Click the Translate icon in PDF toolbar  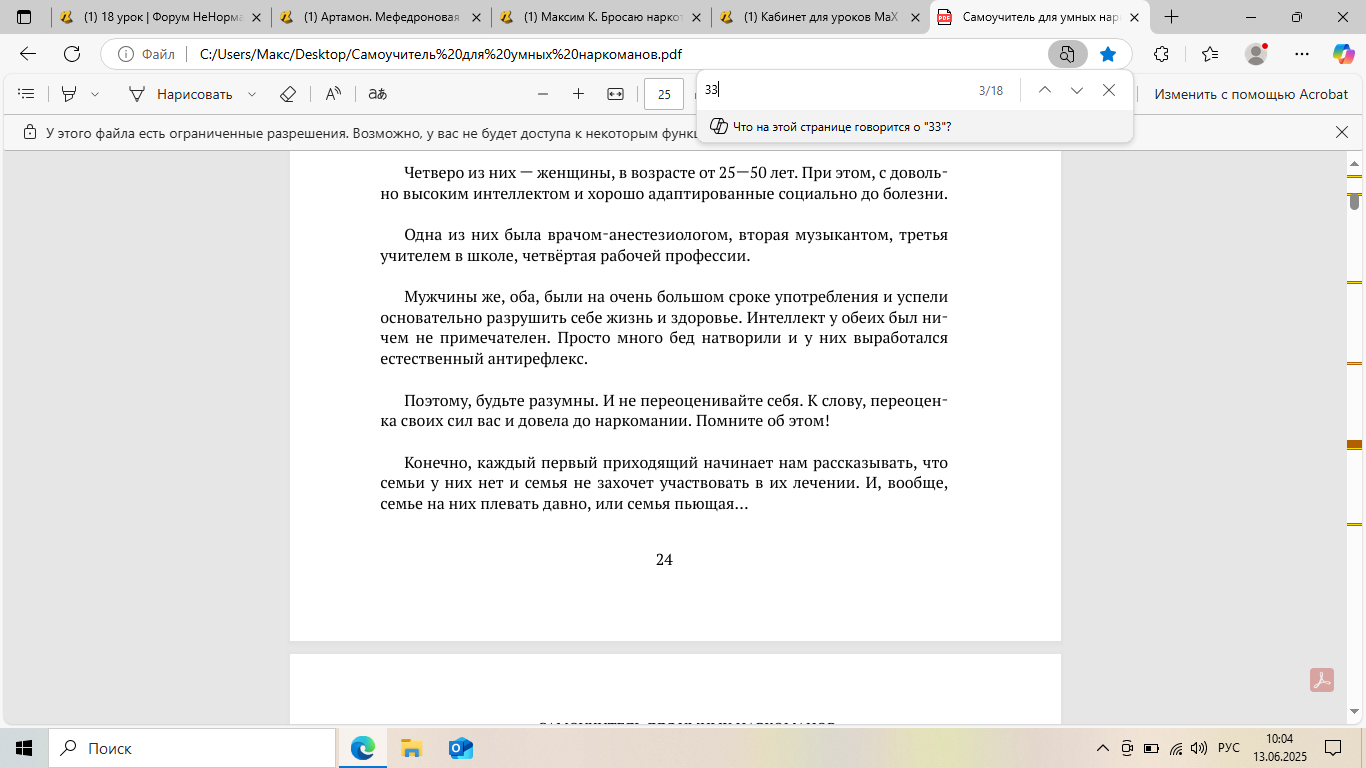tap(377, 94)
